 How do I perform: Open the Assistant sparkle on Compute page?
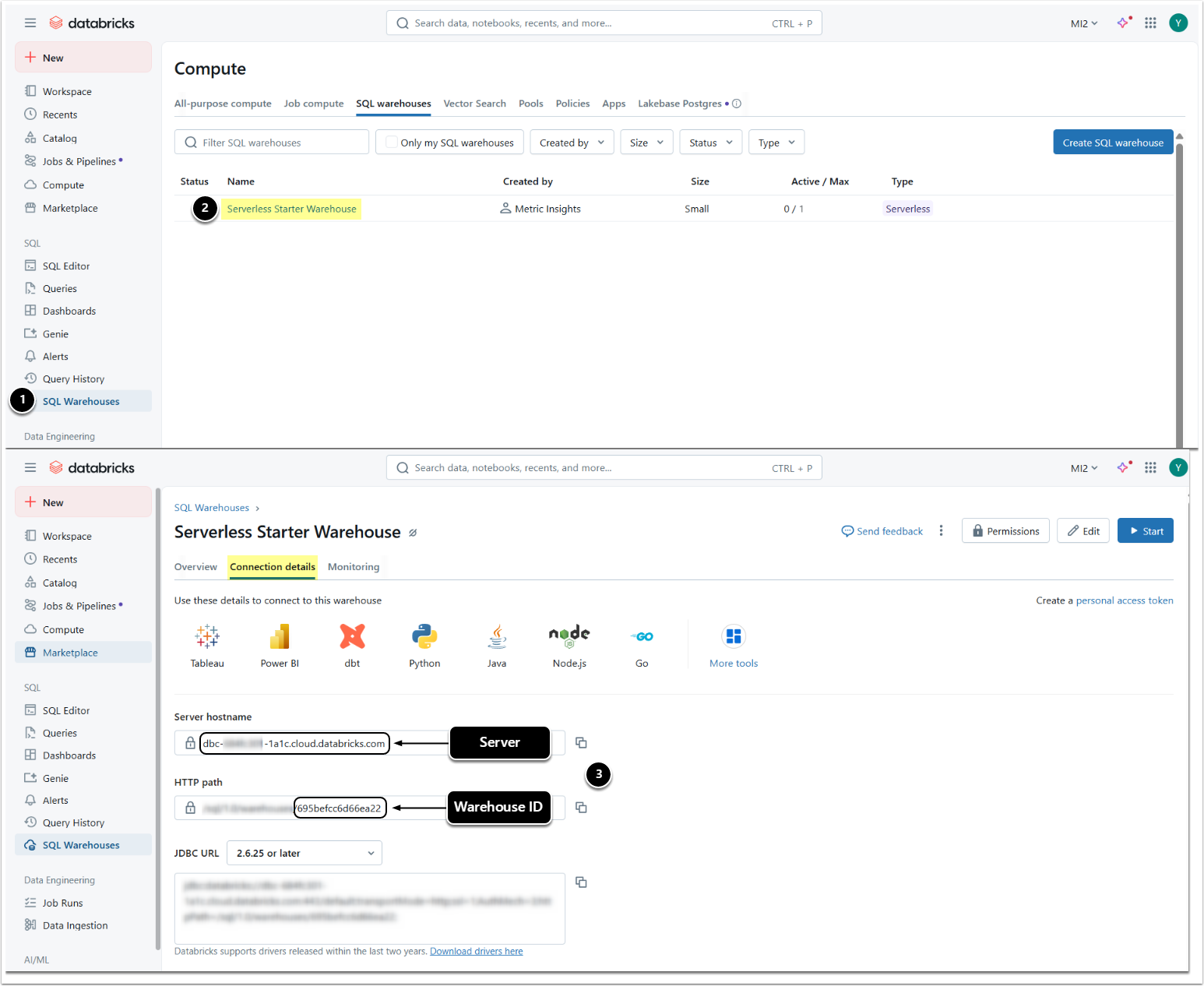coord(1123,23)
